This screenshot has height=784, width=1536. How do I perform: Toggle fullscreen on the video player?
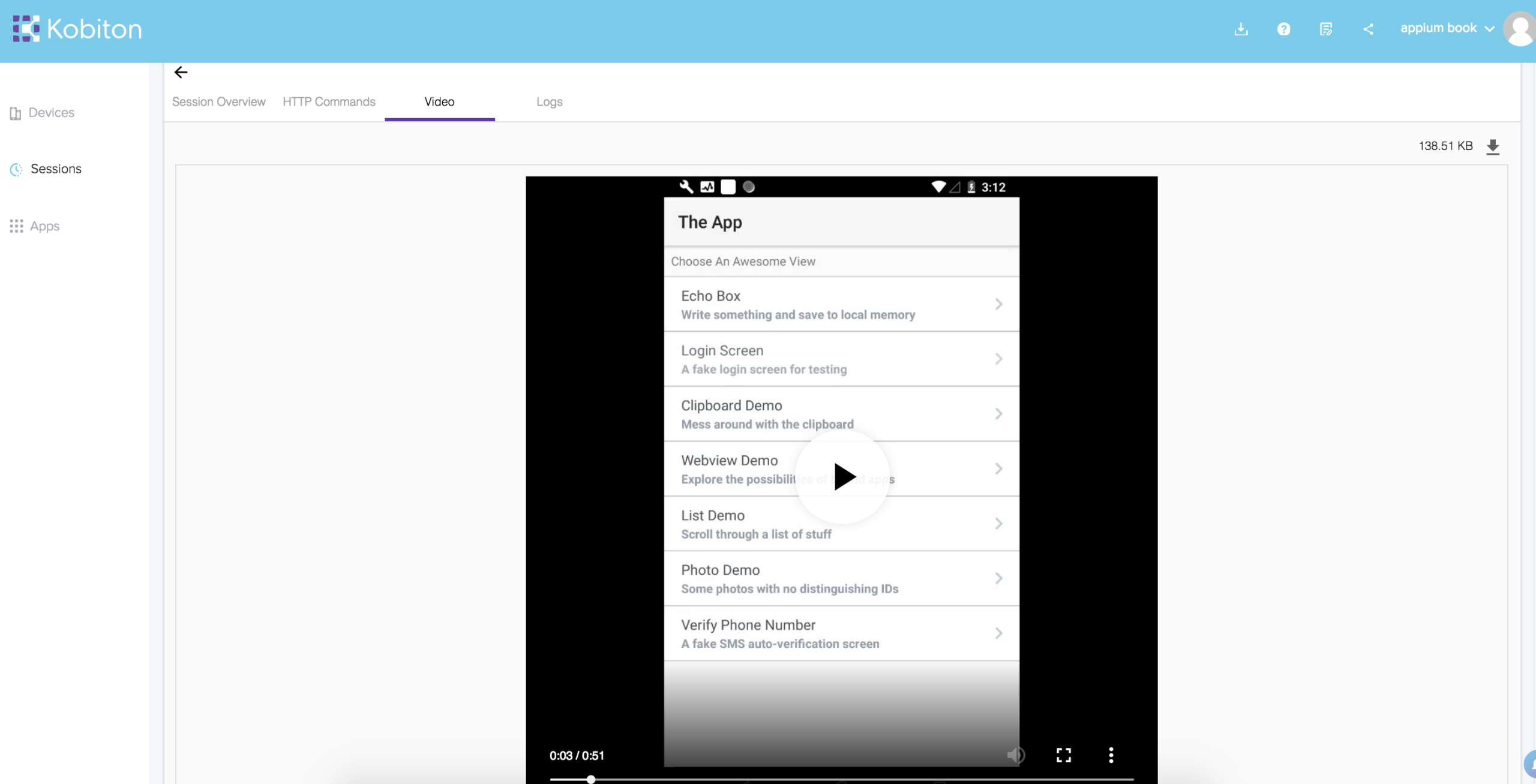(1063, 755)
